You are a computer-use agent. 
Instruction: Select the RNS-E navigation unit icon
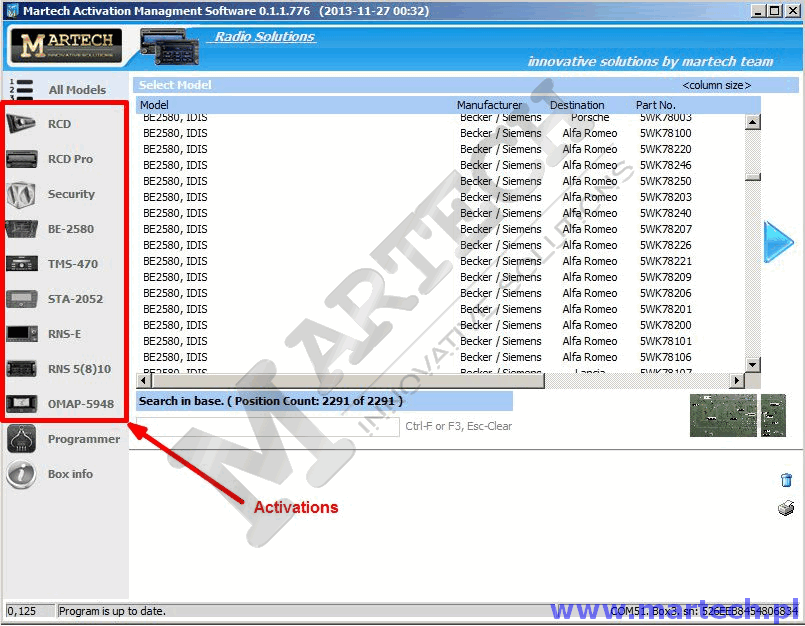pos(22,334)
